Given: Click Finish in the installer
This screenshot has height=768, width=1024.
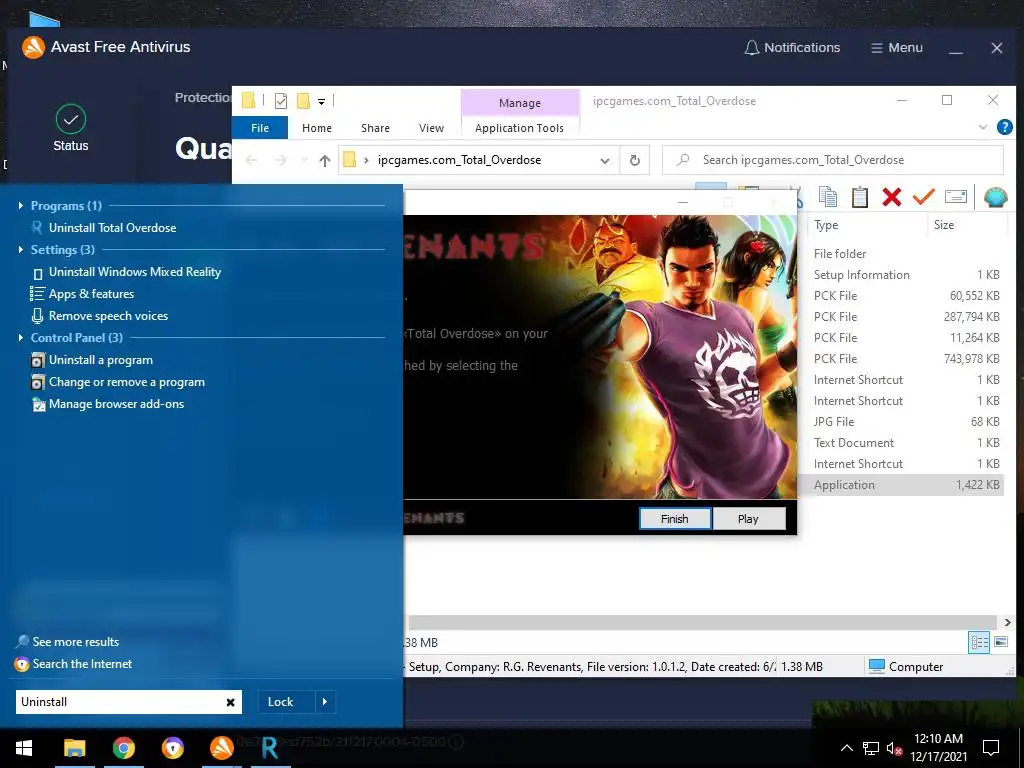Looking at the screenshot, I should (675, 519).
